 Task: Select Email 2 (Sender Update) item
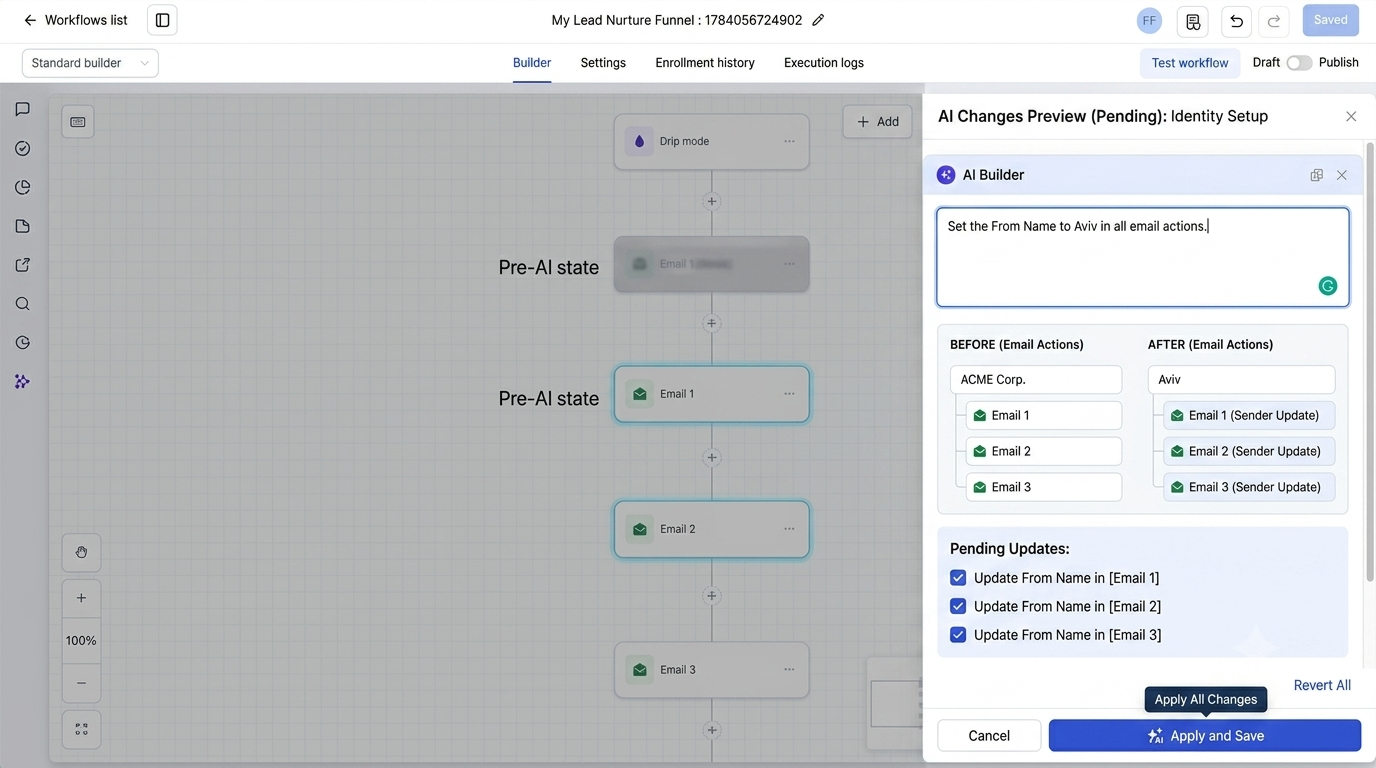pos(1249,451)
